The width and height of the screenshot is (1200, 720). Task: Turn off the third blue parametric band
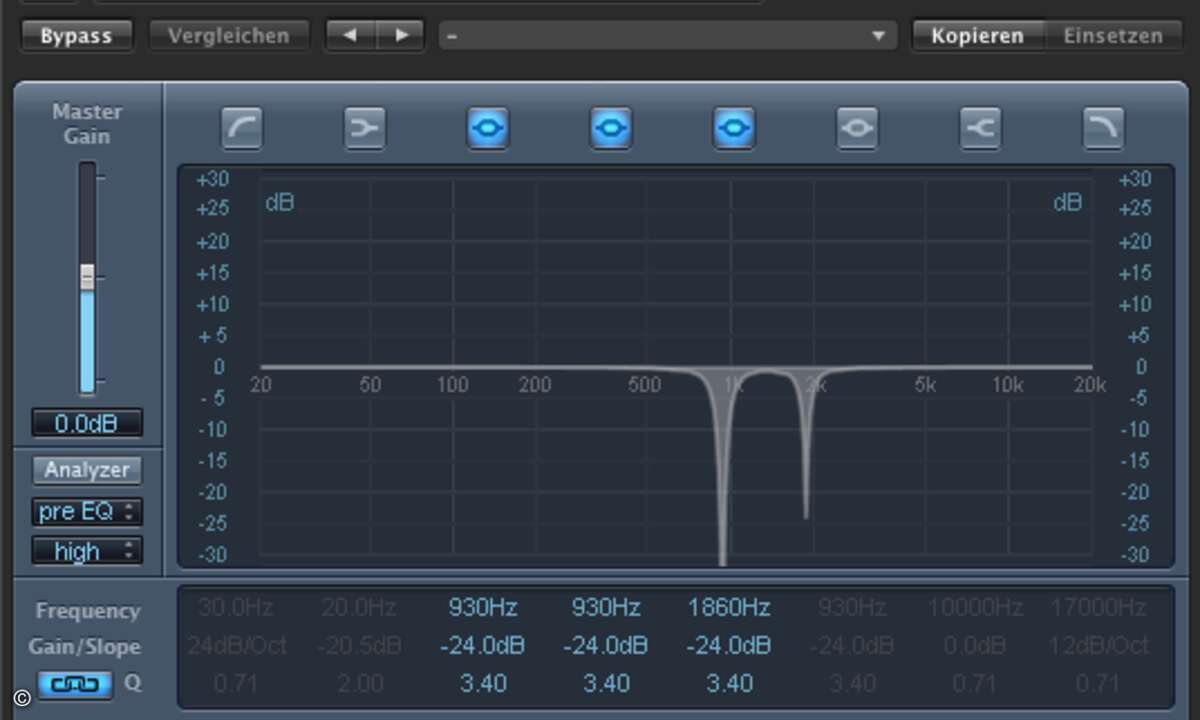click(x=734, y=128)
